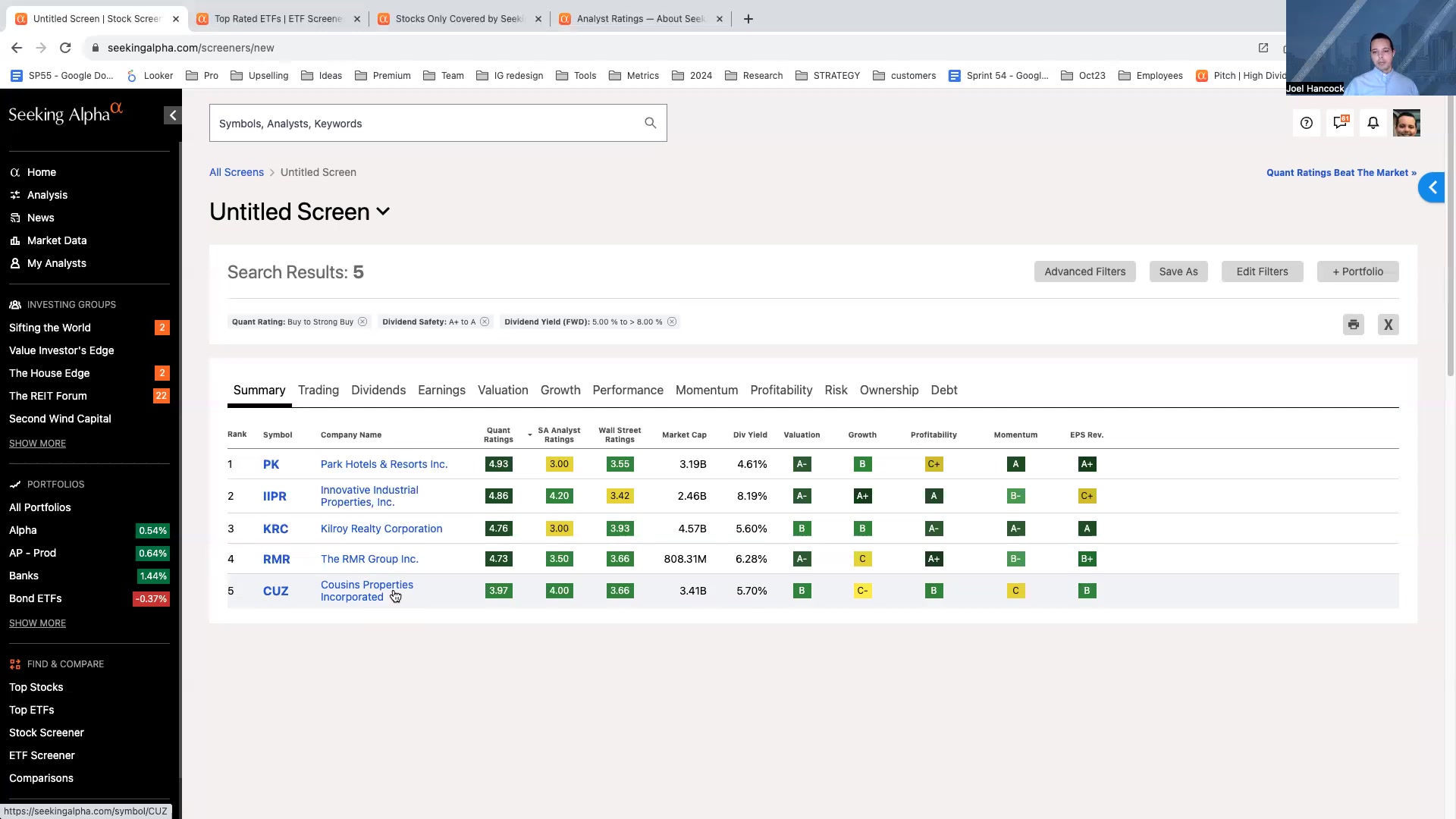
Task: Open the Bond ETFs portfolio
Action: 36,598
